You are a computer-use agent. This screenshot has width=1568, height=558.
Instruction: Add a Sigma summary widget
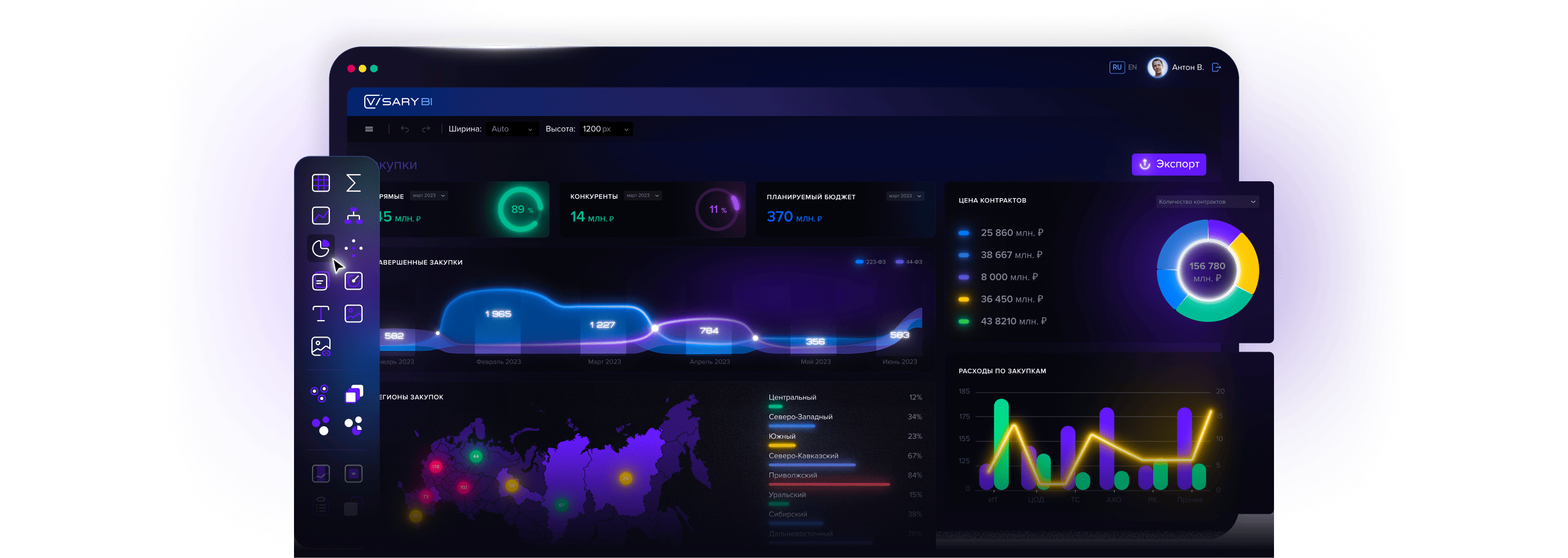(x=353, y=182)
